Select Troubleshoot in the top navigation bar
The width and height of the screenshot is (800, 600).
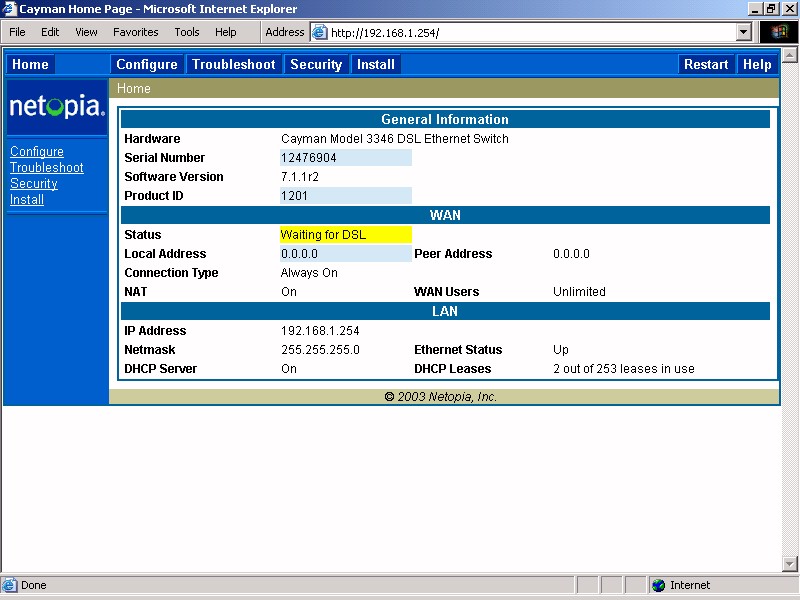pyautogui.click(x=234, y=64)
